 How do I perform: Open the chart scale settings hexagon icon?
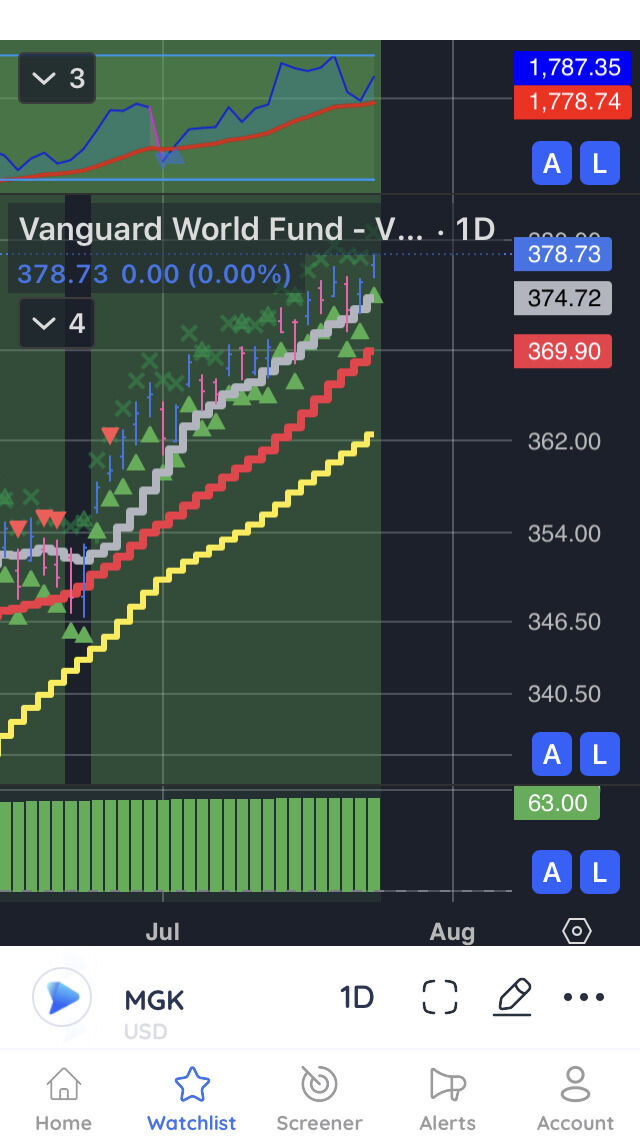tap(577, 931)
